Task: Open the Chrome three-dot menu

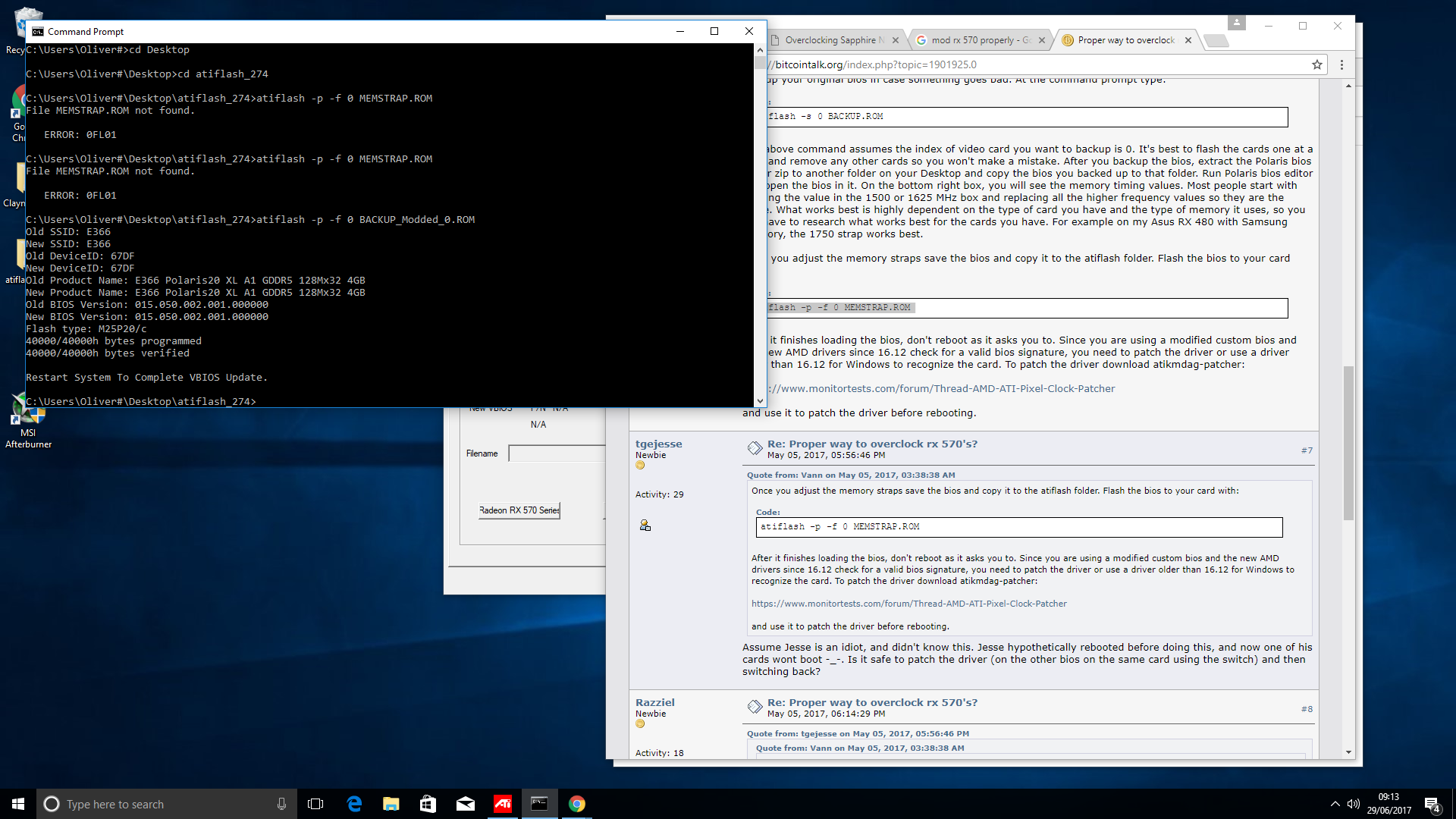Action: (1341, 64)
